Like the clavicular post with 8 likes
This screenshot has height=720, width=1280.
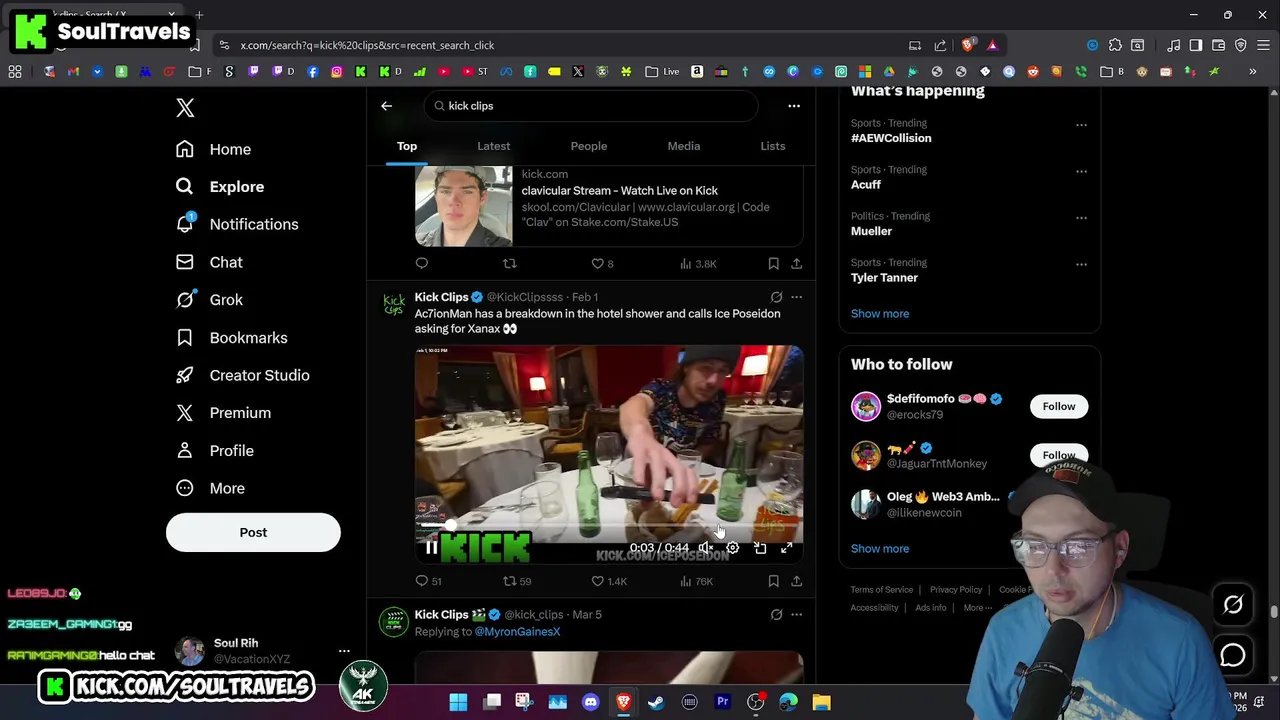(x=602, y=264)
